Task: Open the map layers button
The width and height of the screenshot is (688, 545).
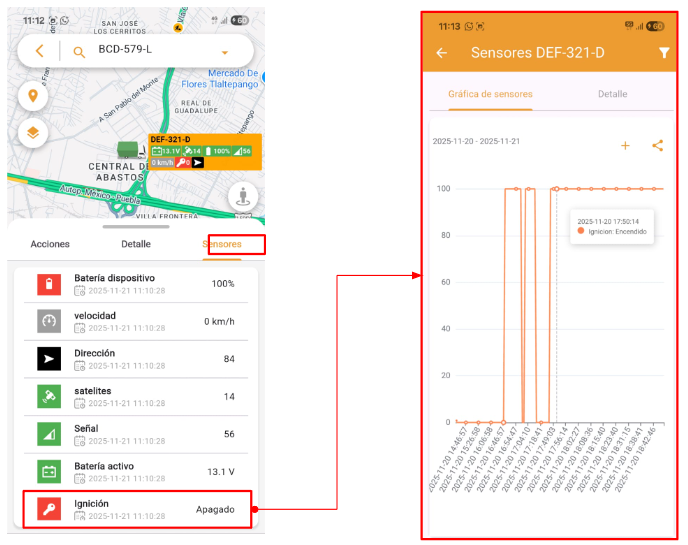Action: point(33,133)
